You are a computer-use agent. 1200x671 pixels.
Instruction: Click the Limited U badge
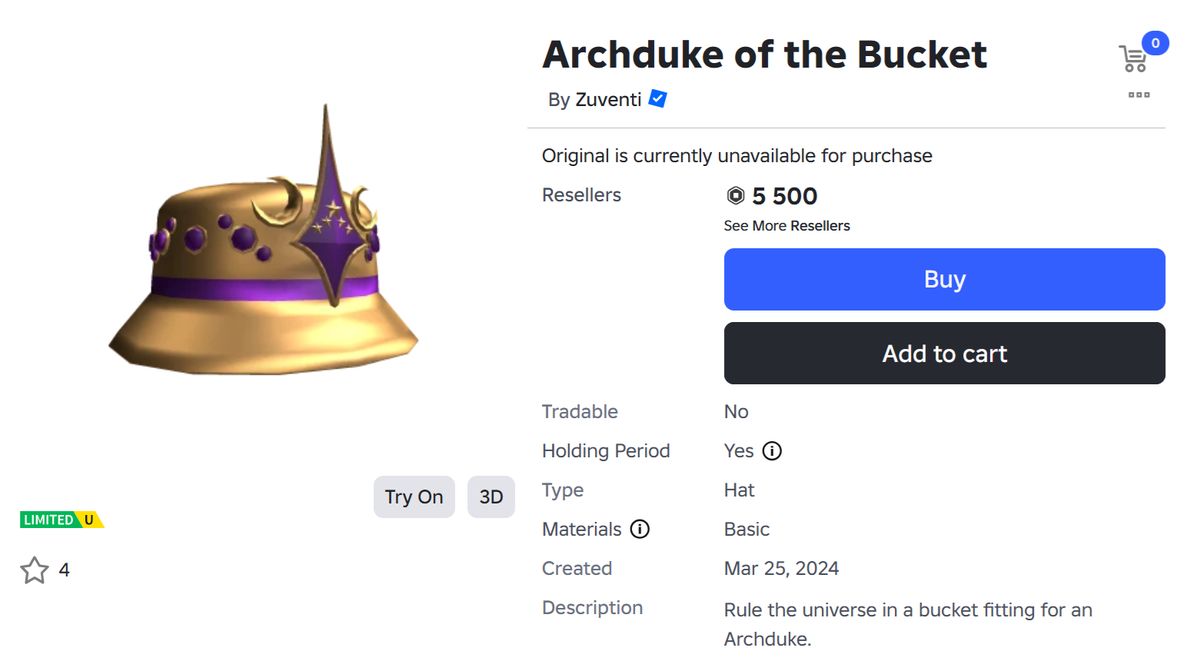tap(62, 520)
